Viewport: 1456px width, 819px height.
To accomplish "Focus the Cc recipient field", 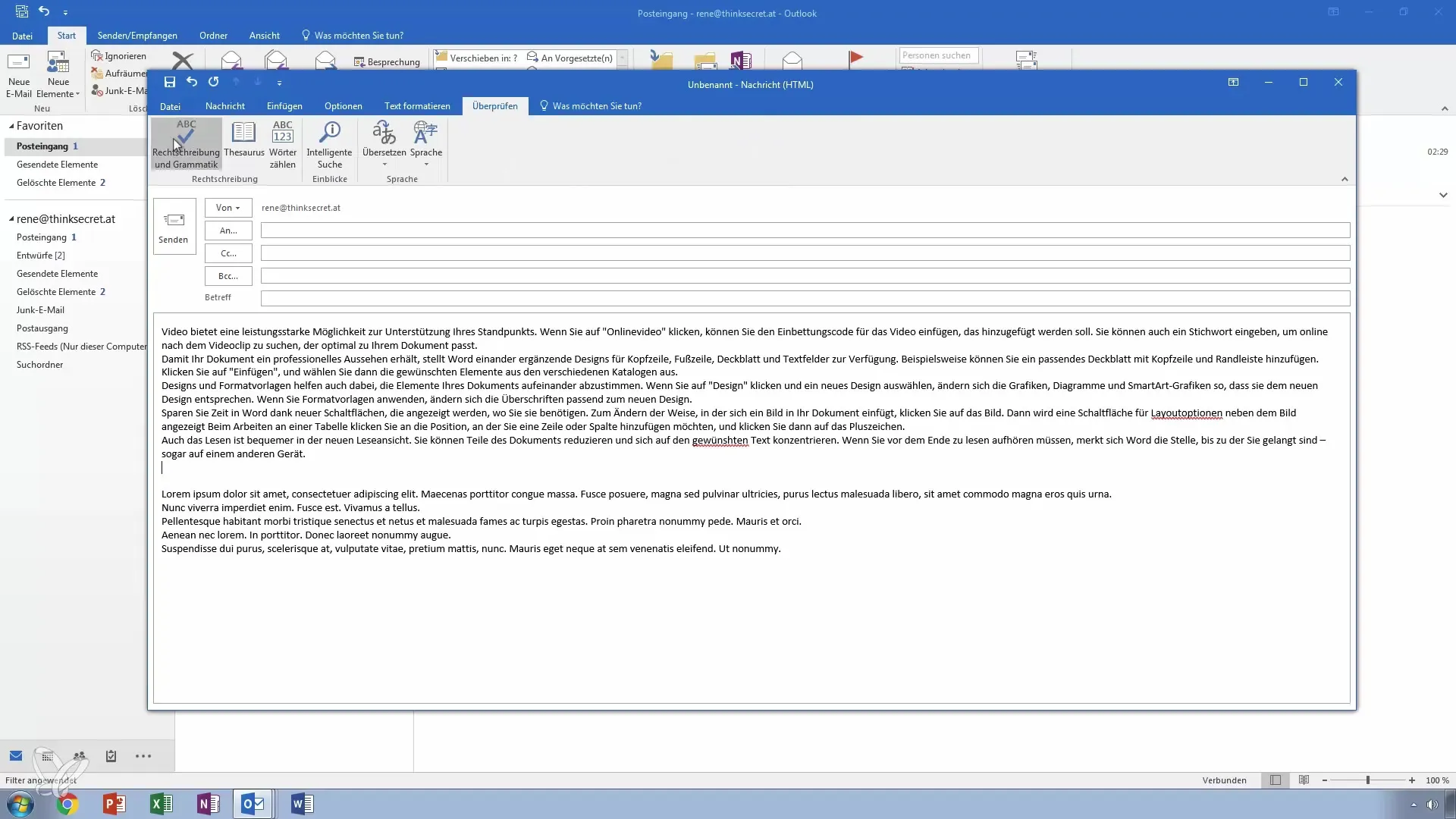I will tap(805, 253).
